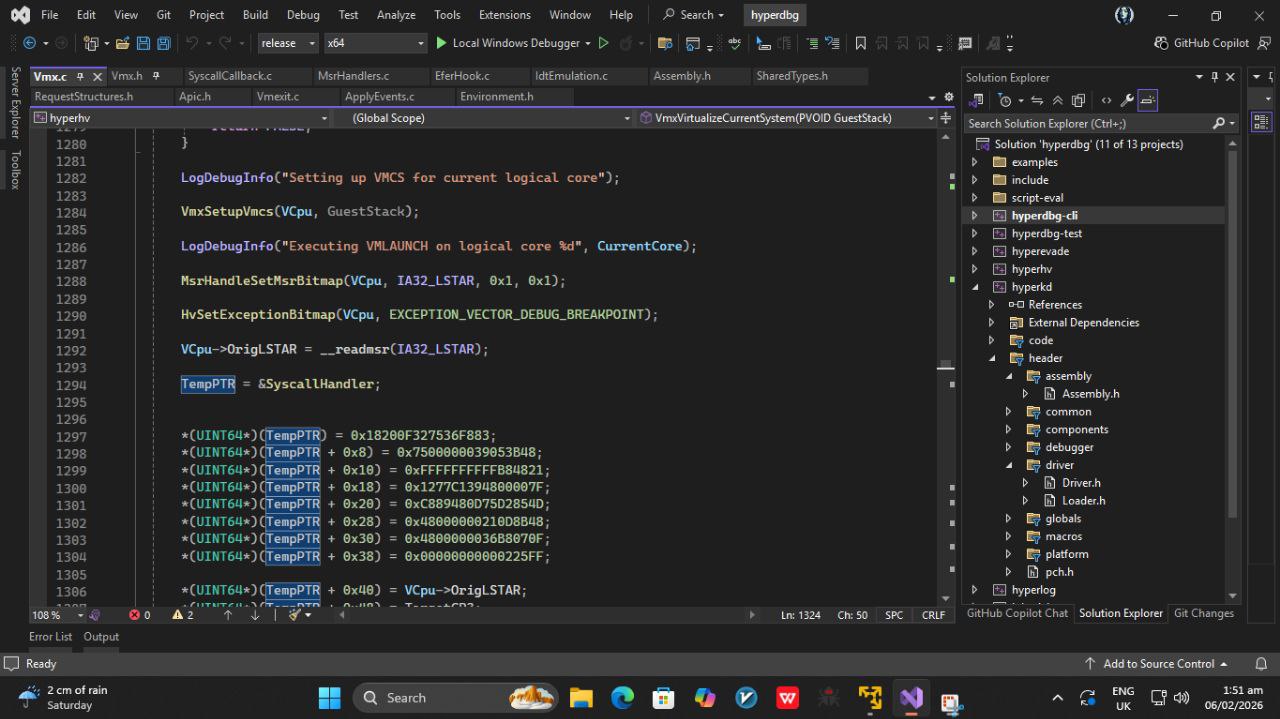The height and width of the screenshot is (719, 1280).
Task: Click the Toggle Bookmark icon in toolbar
Action: point(860,43)
